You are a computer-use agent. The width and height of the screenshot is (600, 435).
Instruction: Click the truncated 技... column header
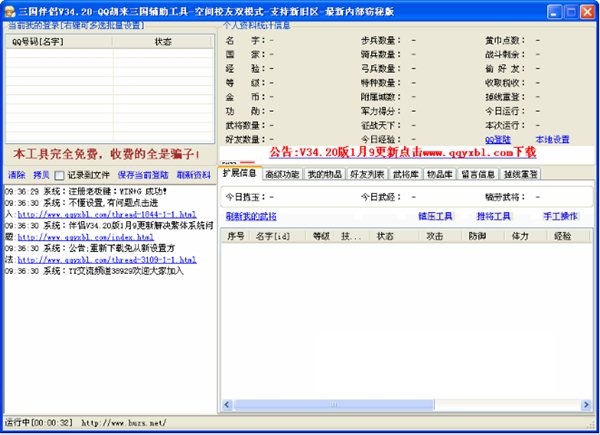[353, 236]
